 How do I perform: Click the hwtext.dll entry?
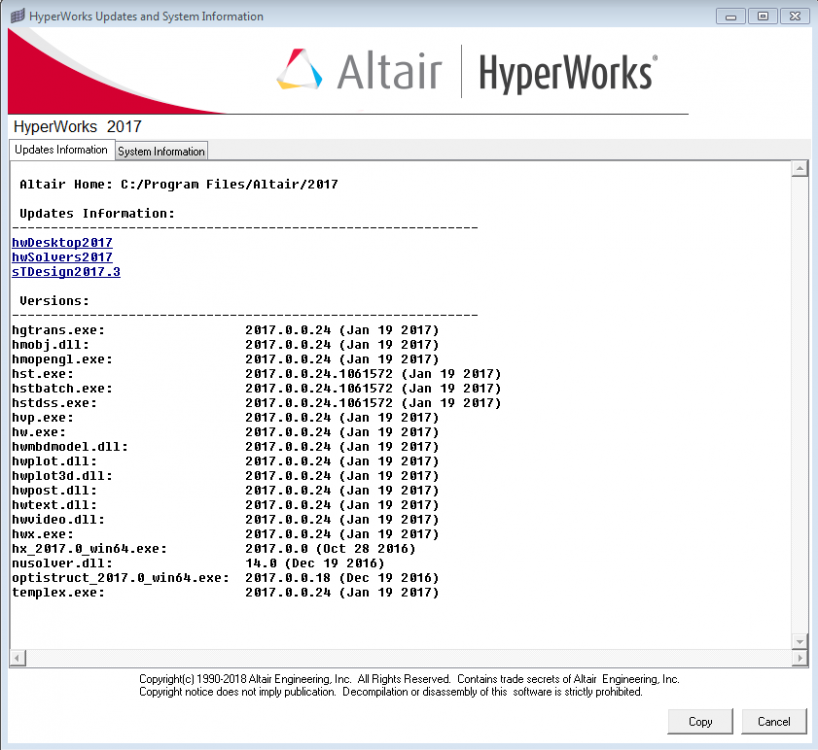pyautogui.click(x=225, y=505)
